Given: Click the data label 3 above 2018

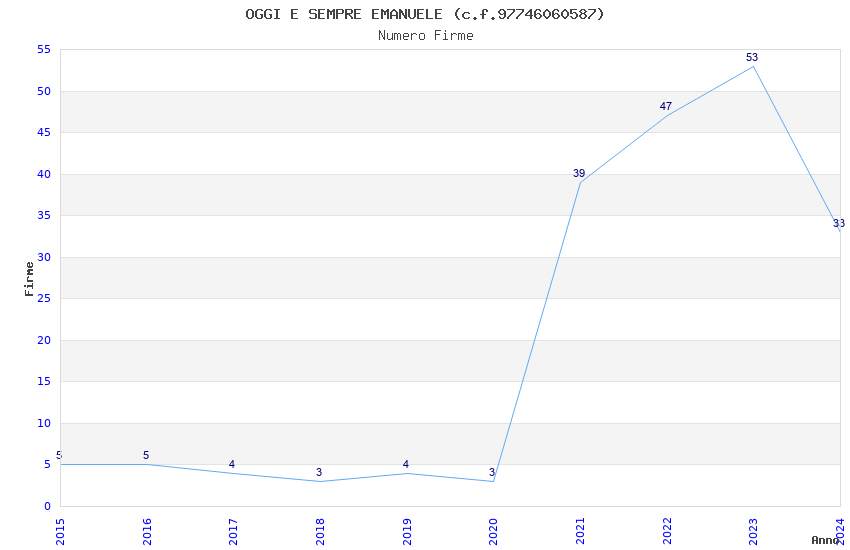Looking at the screenshot, I should point(319,473).
